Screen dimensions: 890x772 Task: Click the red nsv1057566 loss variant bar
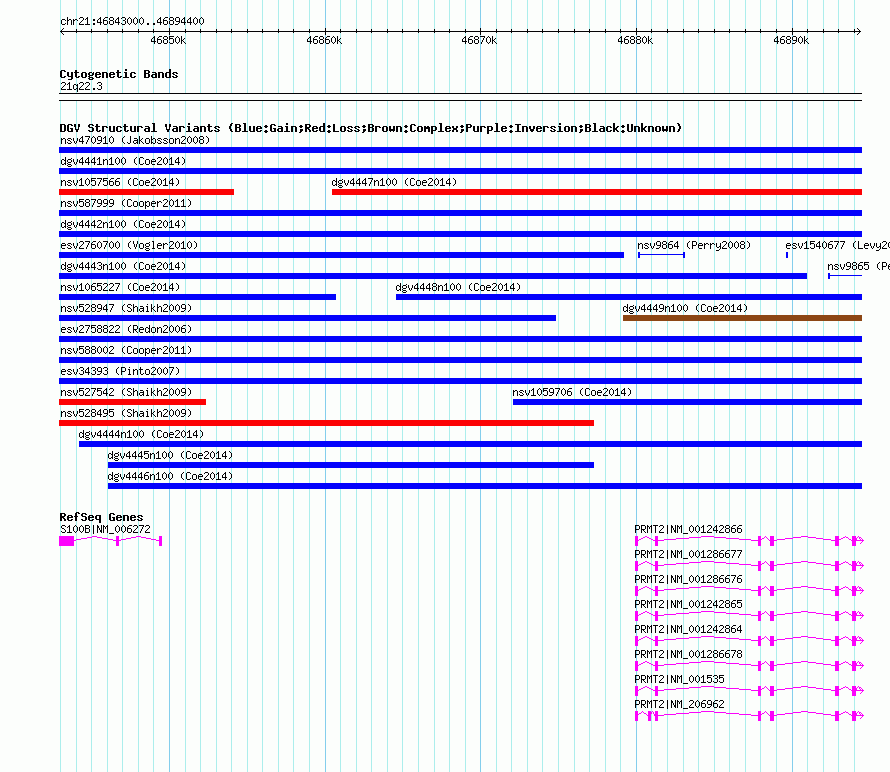click(146, 192)
